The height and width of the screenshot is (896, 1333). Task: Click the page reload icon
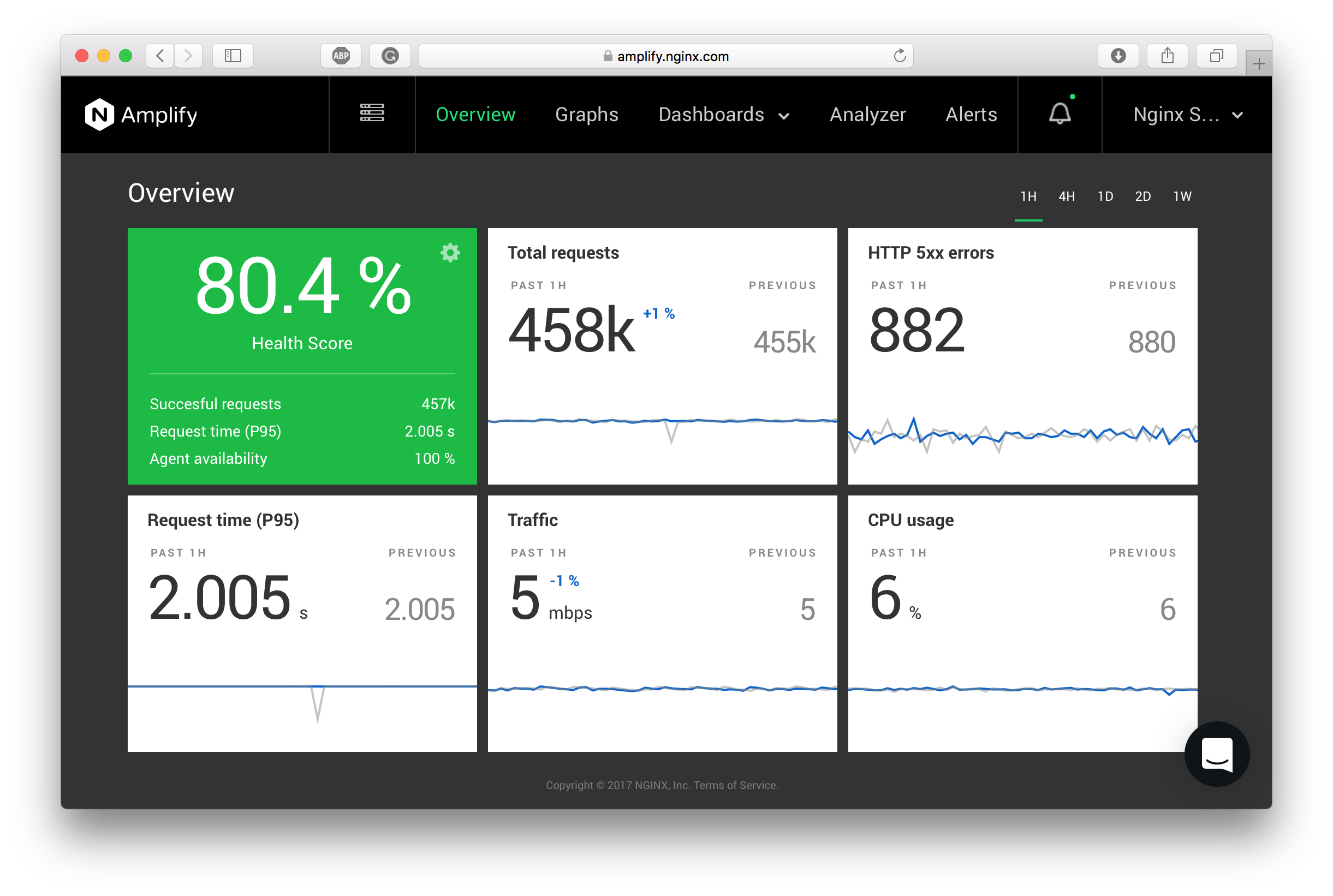point(900,56)
